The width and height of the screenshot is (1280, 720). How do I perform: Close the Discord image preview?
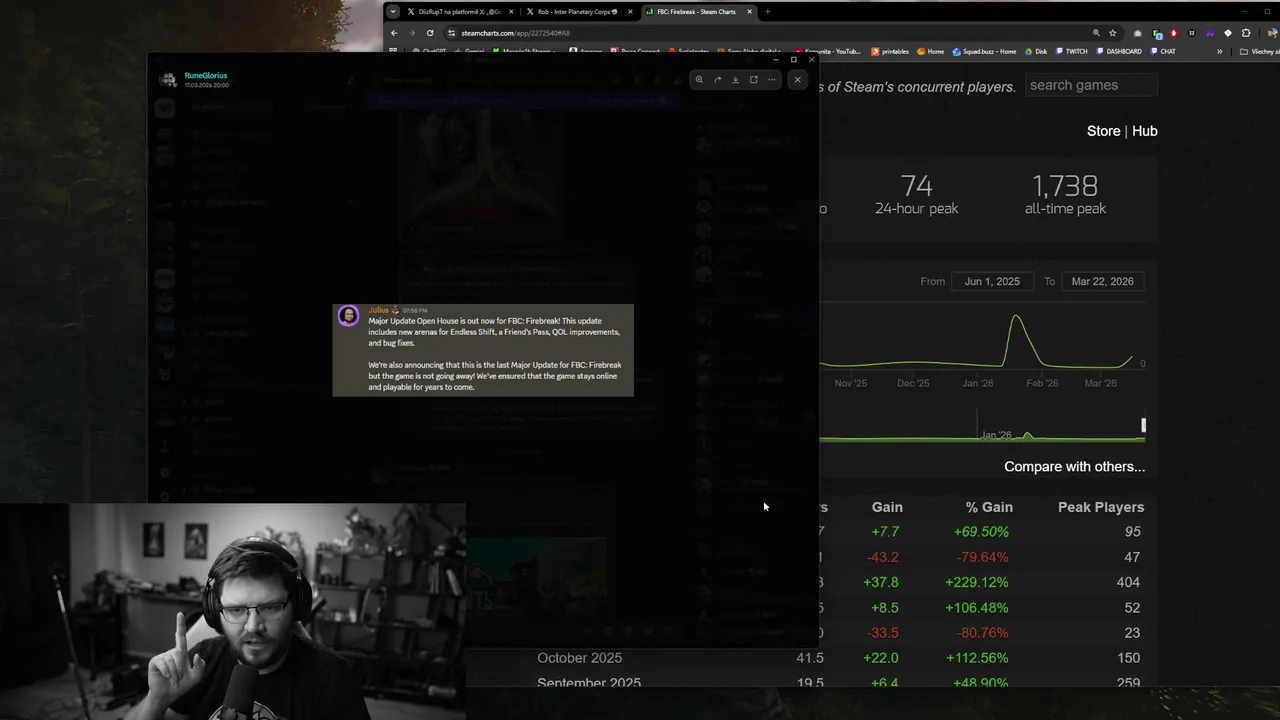tap(797, 80)
